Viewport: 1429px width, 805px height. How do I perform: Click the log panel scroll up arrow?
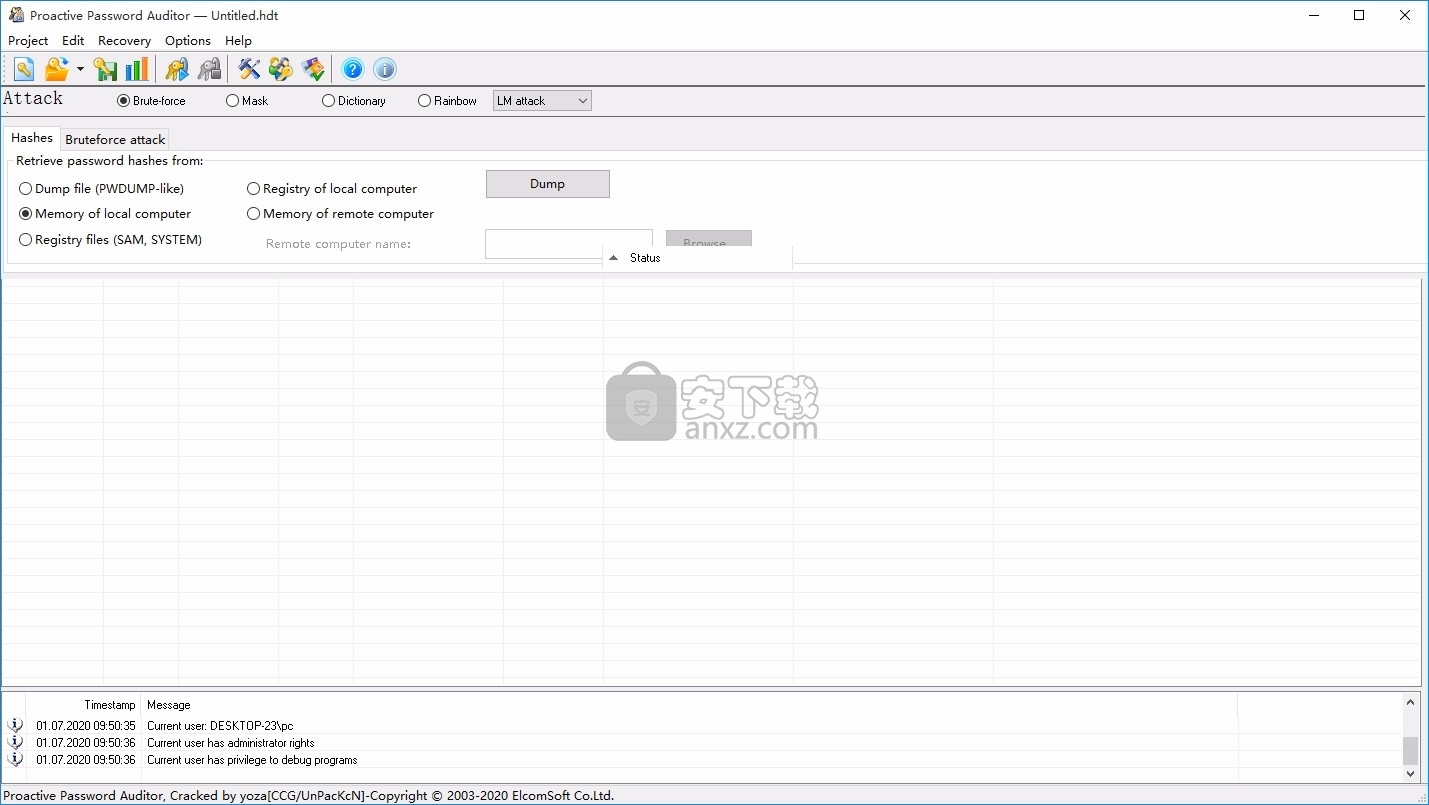pos(1411,701)
